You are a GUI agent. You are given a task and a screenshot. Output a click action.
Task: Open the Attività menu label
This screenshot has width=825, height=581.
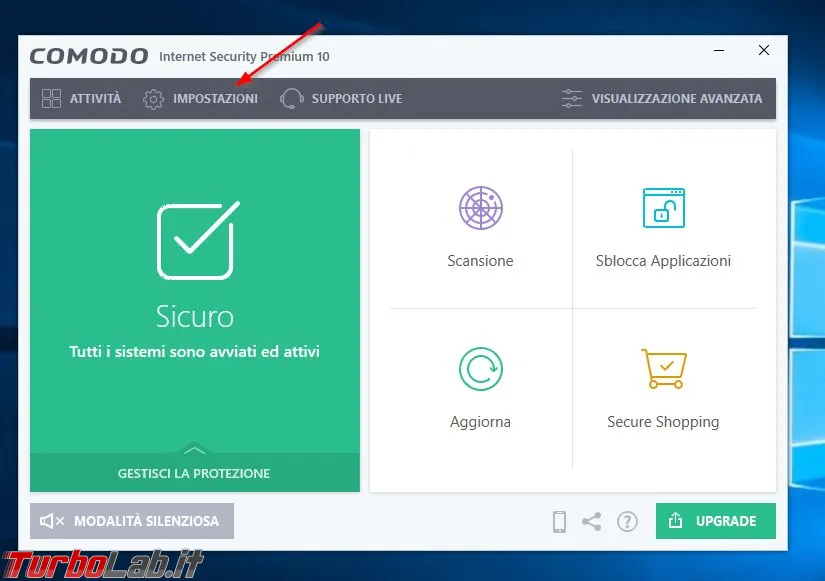pos(95,98)
